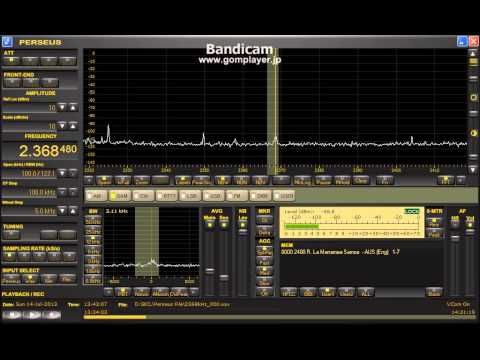This screenshot has width=480, height=360.
Task: Click the Clear button in spectrum toolbar
Action: point(361,180)
